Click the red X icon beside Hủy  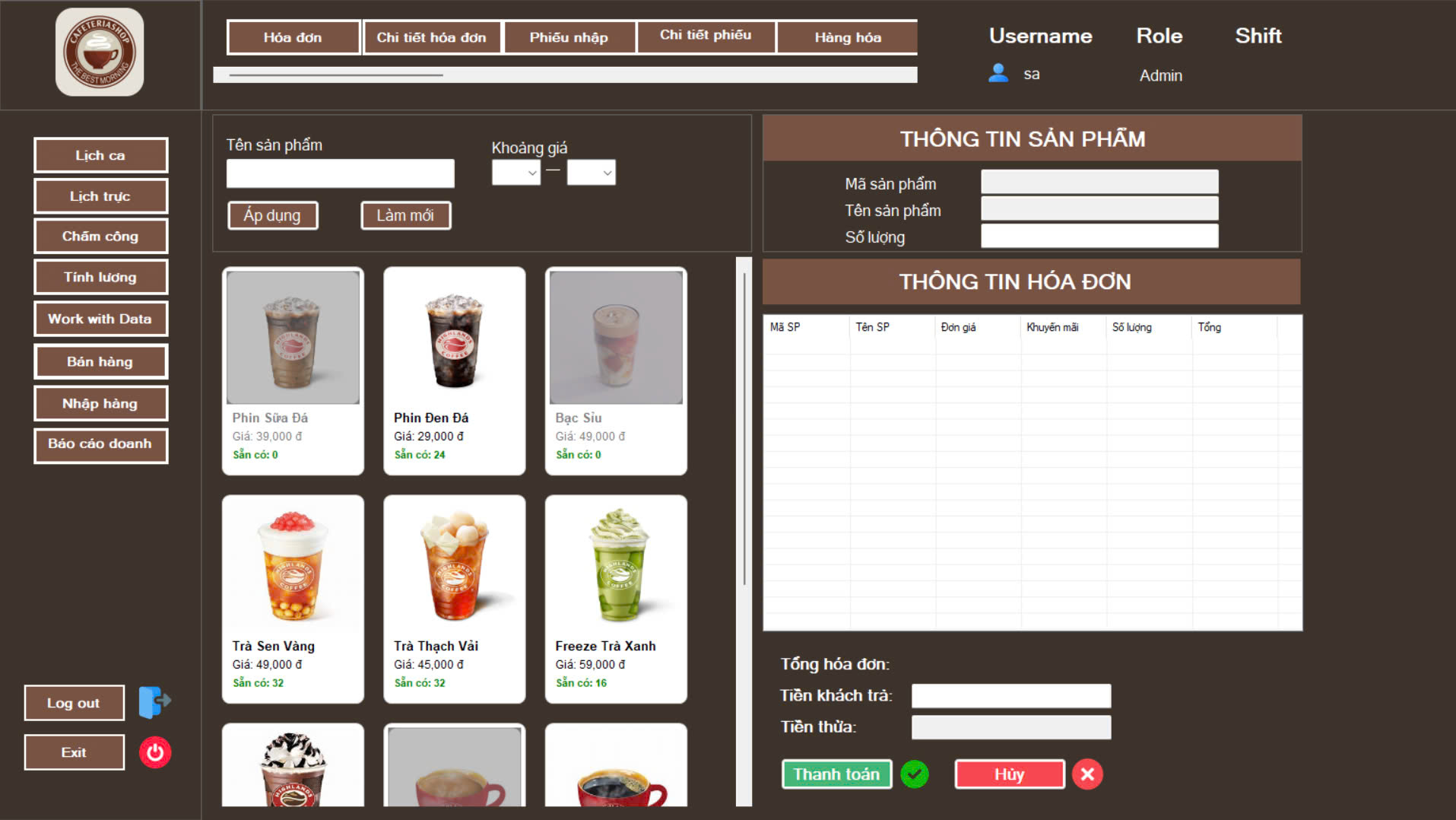[1087, 774]
